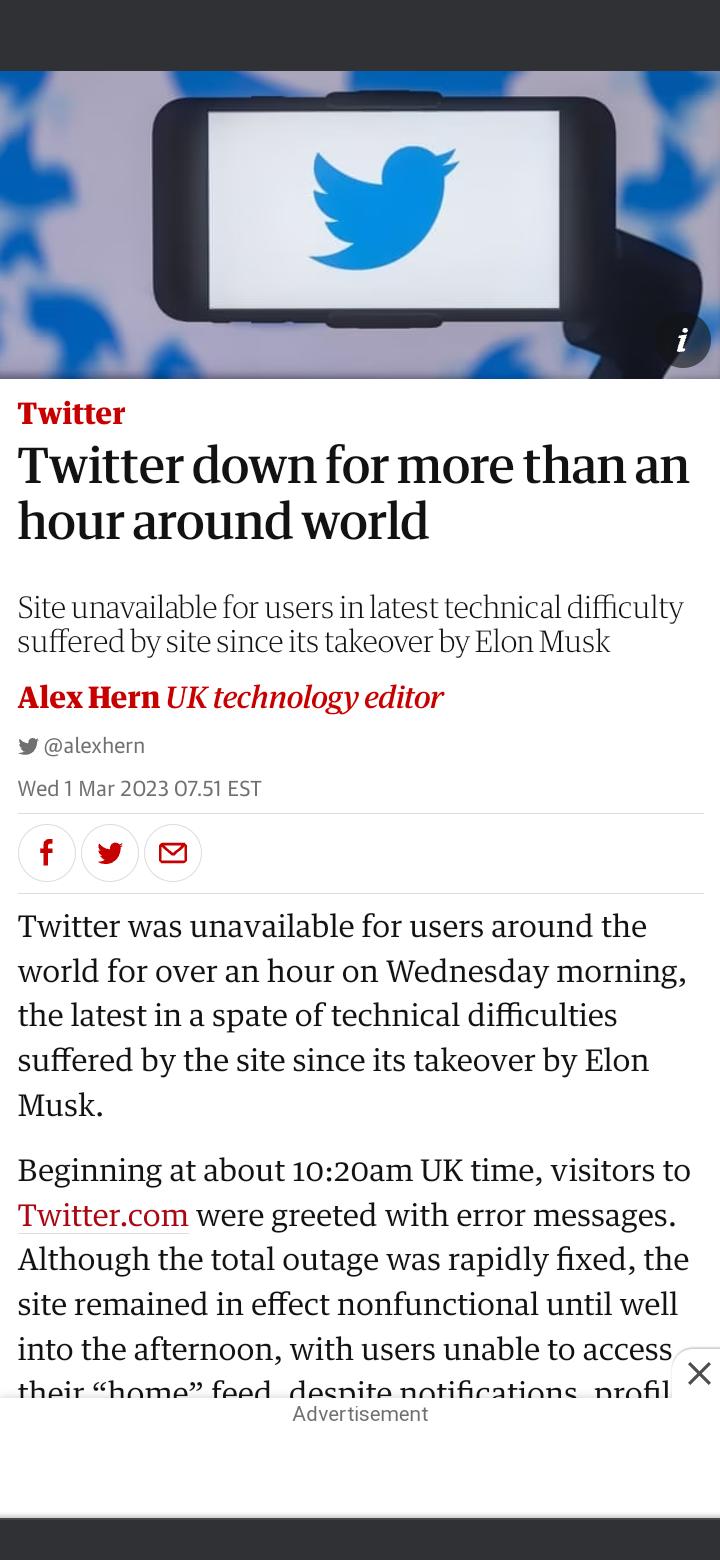Screen dimensions: 720x1560
Task: Show the image caption via the info icon
Action: [x=683, y=341]
